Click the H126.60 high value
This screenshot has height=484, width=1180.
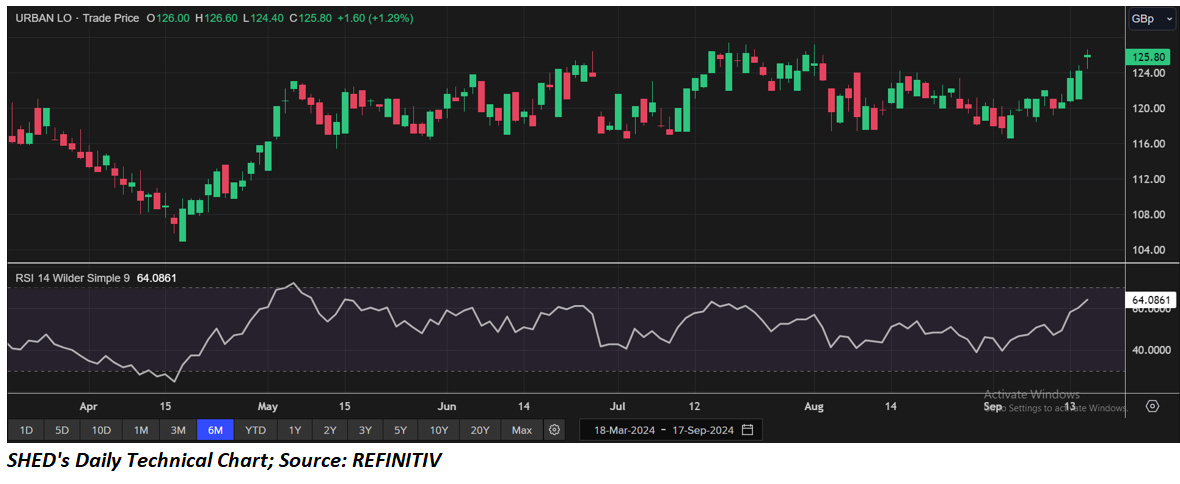[217, 18]
